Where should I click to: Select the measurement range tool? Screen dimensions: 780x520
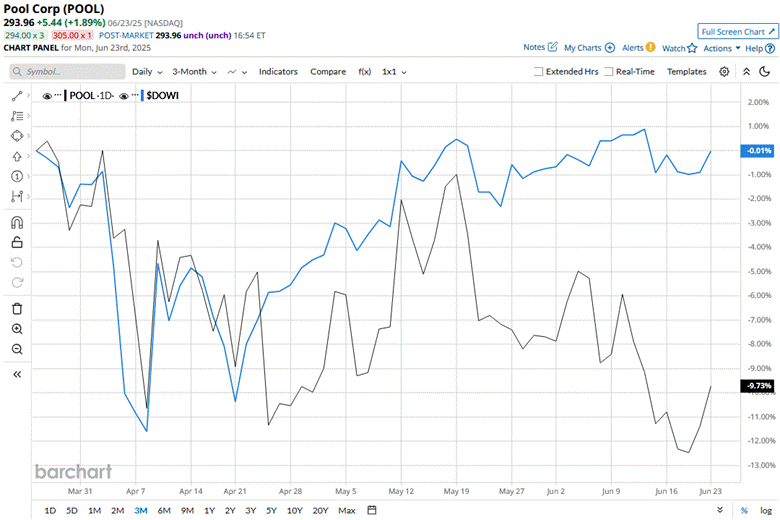click(17, 197)
